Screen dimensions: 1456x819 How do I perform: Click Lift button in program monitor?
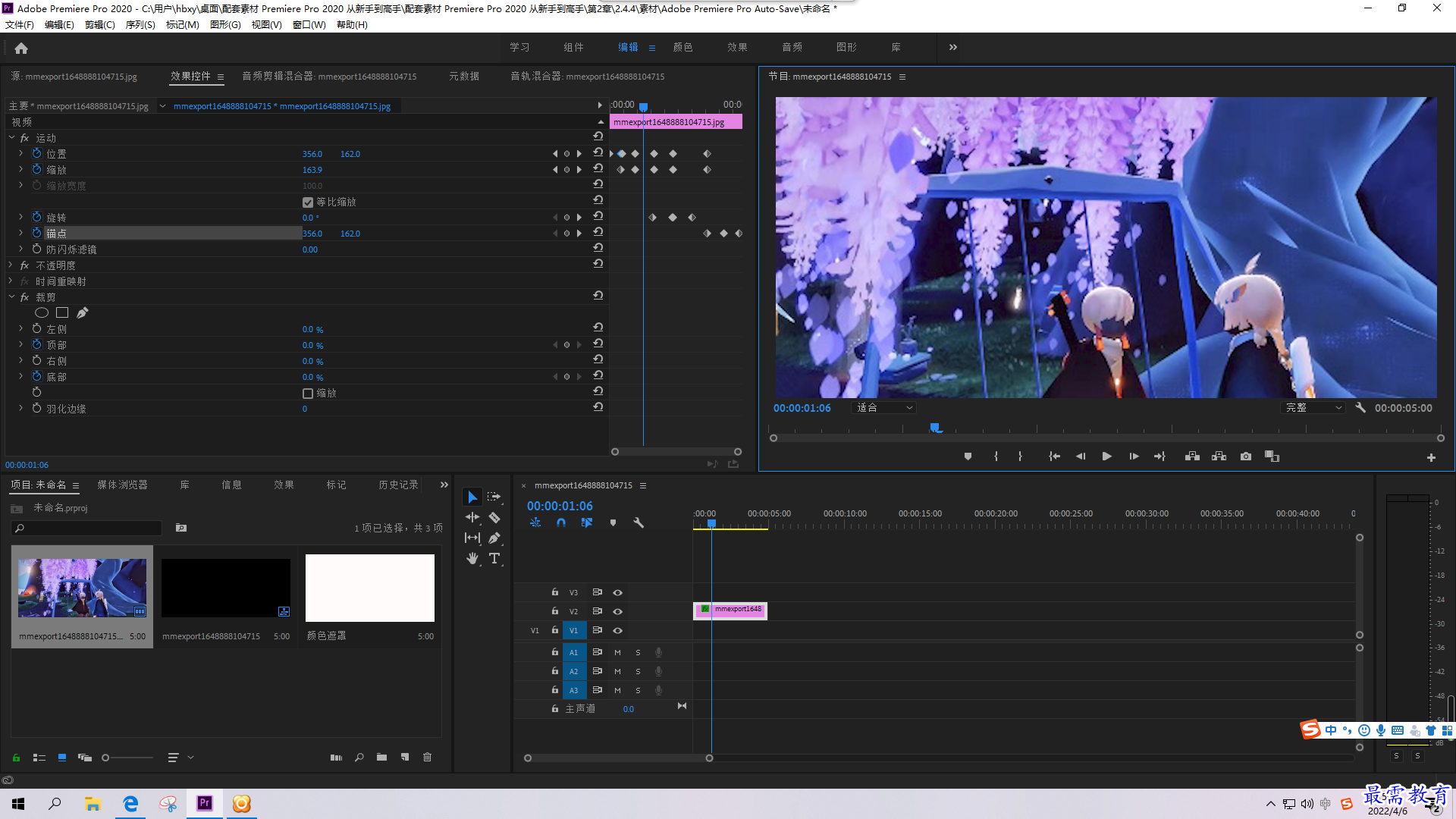tap(1192, 457)
